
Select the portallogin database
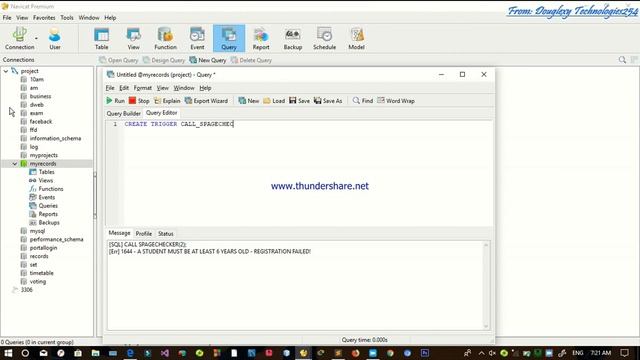[x=43, y=248]
